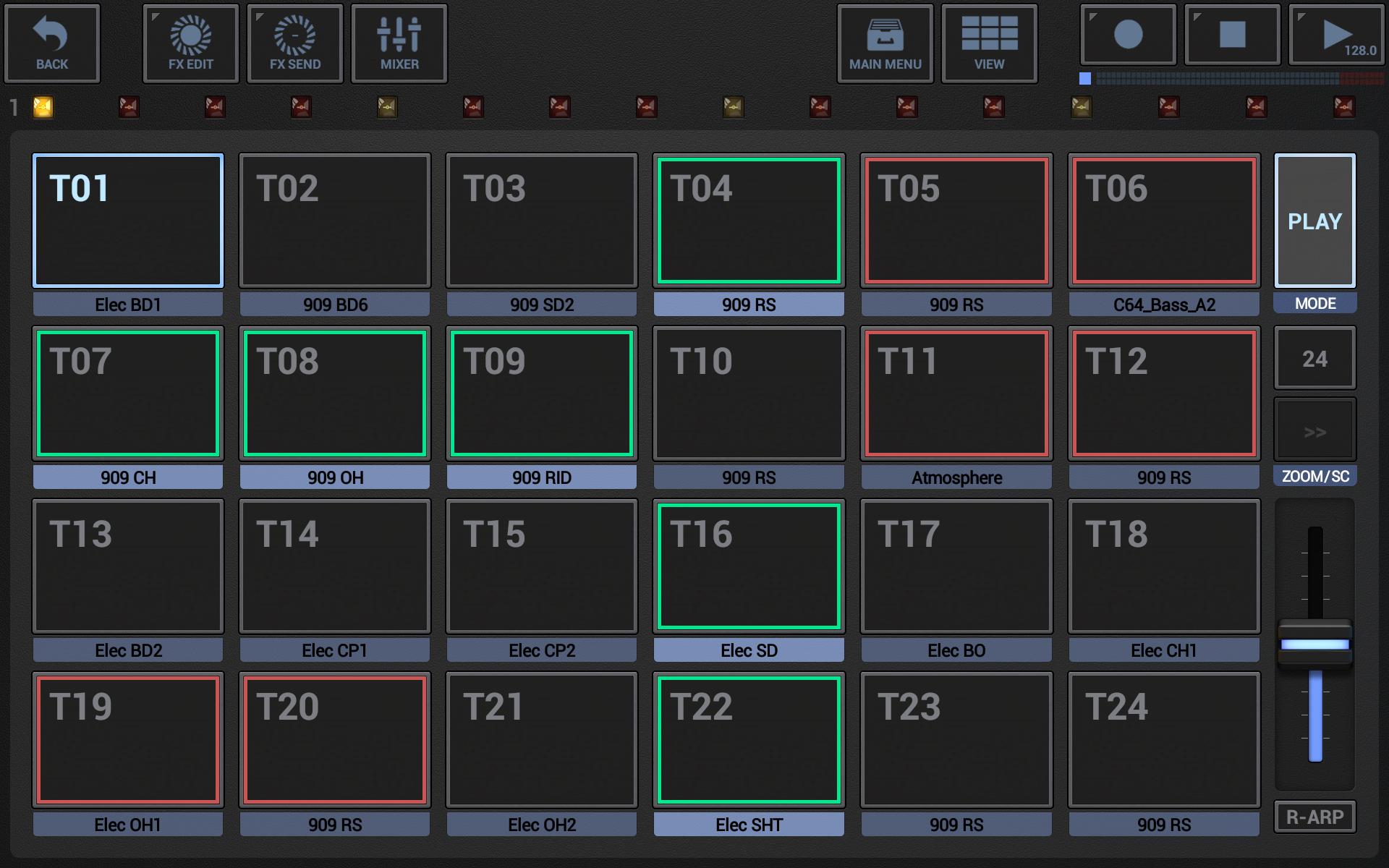
Task: Open the PLAY MODE selector
Action: [x=1314, y=221]
